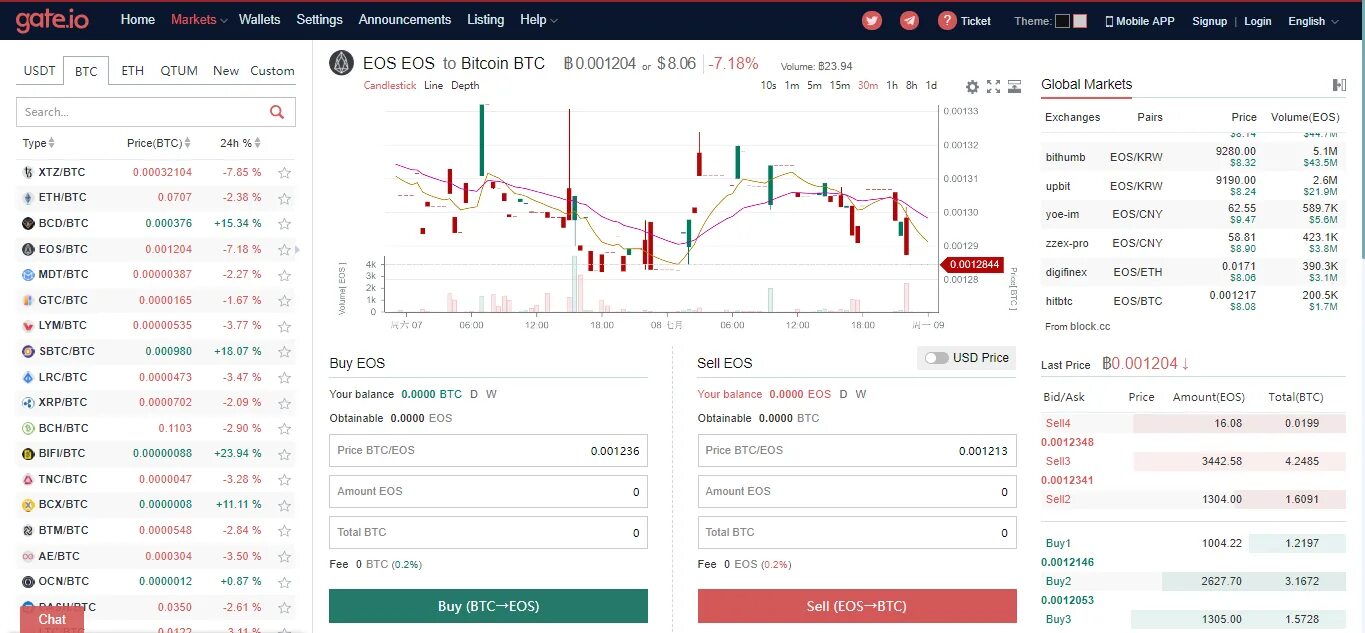The height and width of the screenshot is (633, 1365).
Task: Click the XRP coin icon
Action: (x=29, y=402)
